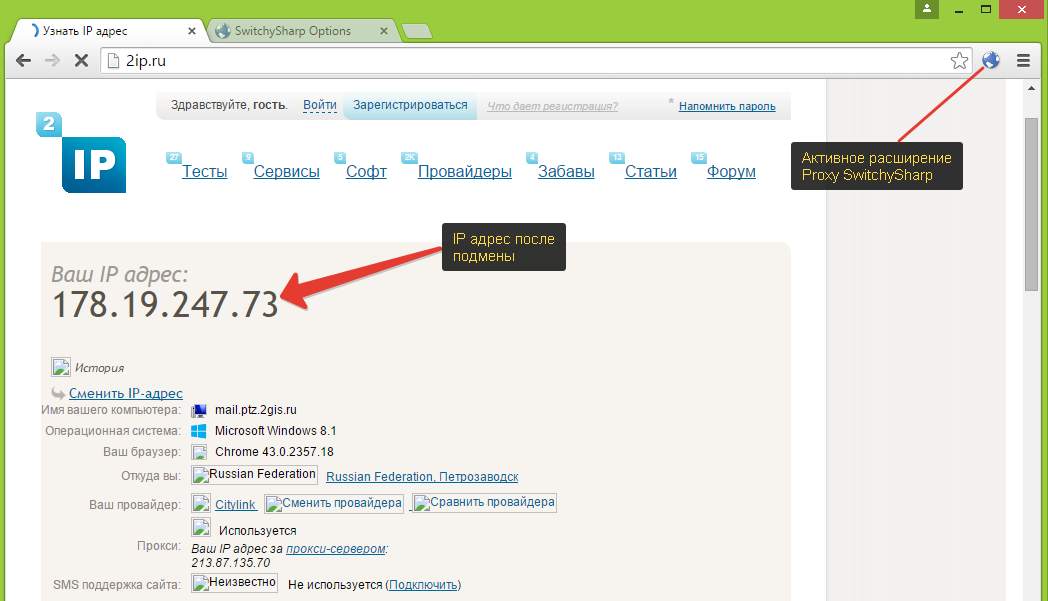Click the hostname mail.ptz.2gis.ru

pos(256,410)
